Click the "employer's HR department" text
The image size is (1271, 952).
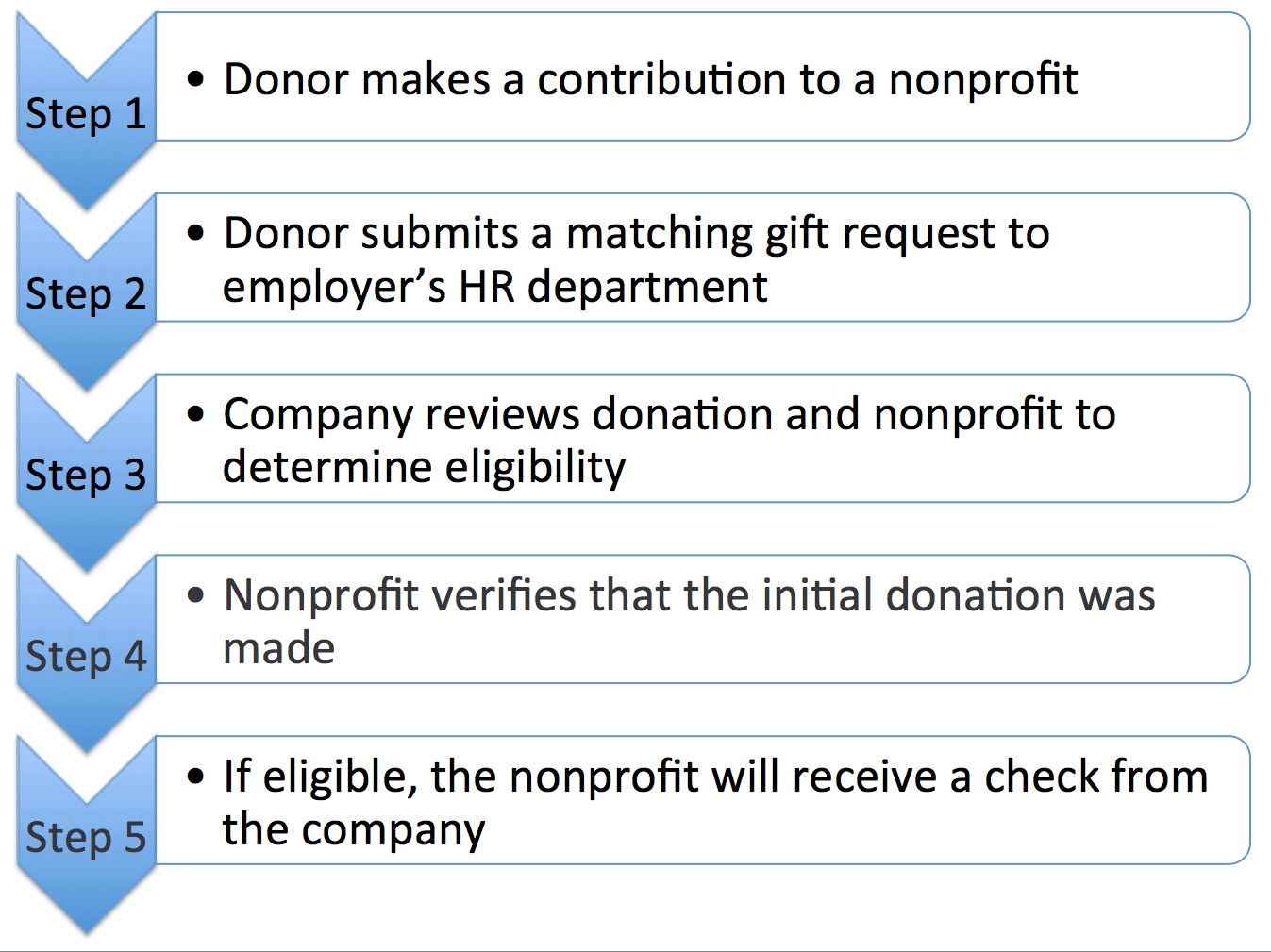[x=495, y=287]
